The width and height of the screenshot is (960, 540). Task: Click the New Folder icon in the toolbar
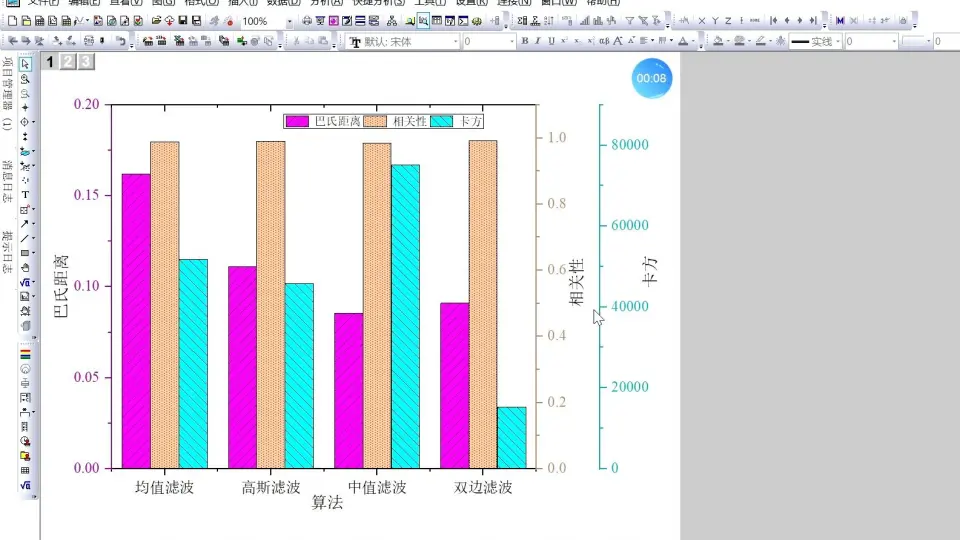pyautogui.click(x=26, y=21)
